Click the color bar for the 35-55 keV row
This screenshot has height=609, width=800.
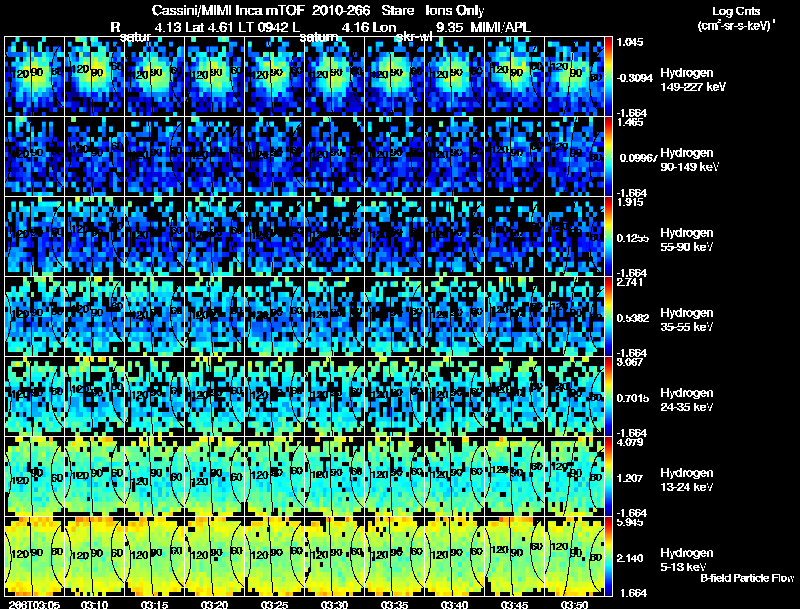point(608,317)
